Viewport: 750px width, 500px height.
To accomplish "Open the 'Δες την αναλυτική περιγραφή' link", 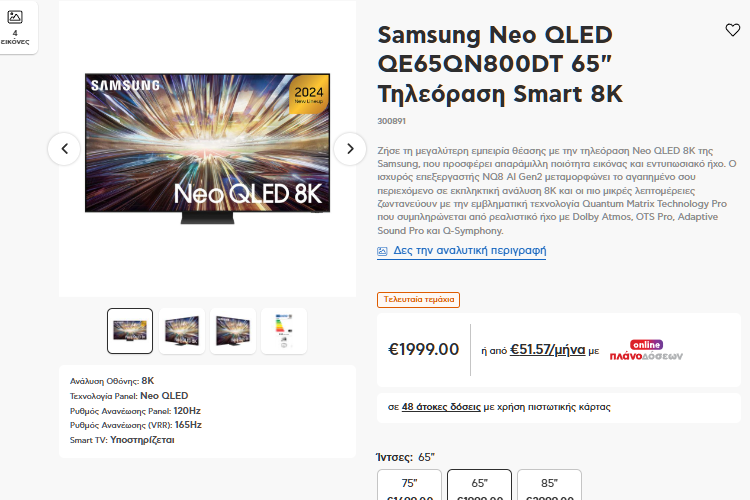I will pyautogui.click(x=469, y=251).
